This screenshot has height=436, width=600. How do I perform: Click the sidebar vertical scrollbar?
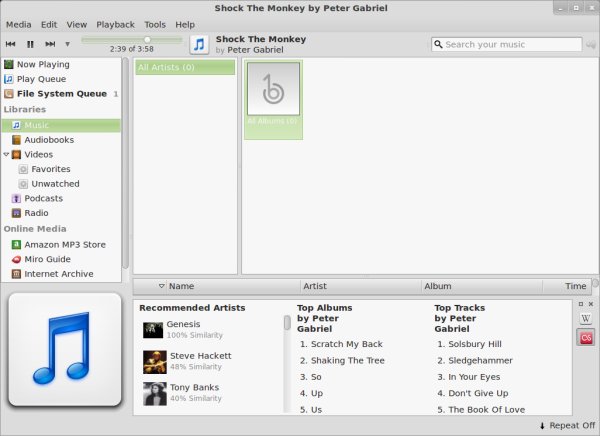point(126,163)
